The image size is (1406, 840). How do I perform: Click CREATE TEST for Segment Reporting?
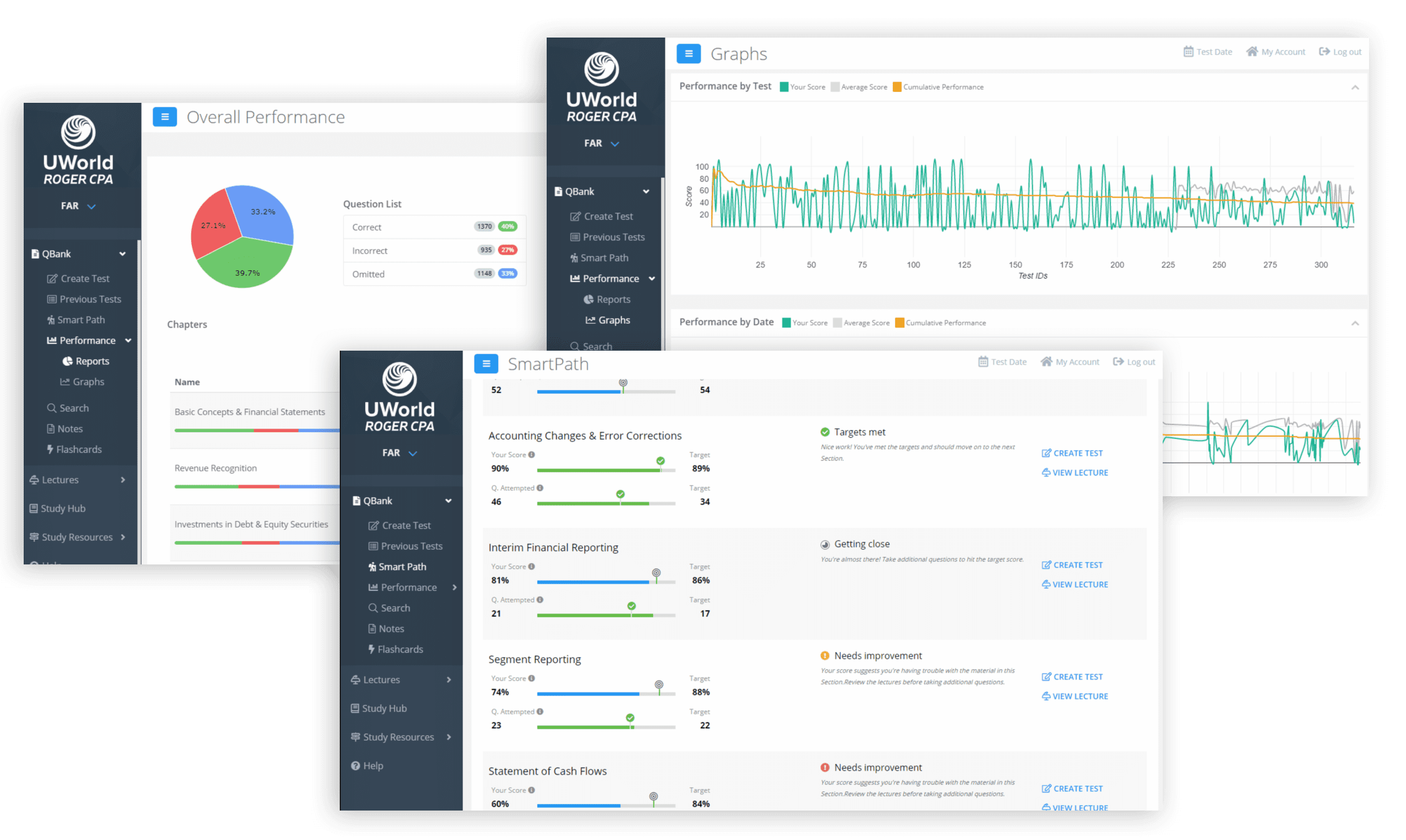click(x=1072, y=677)
